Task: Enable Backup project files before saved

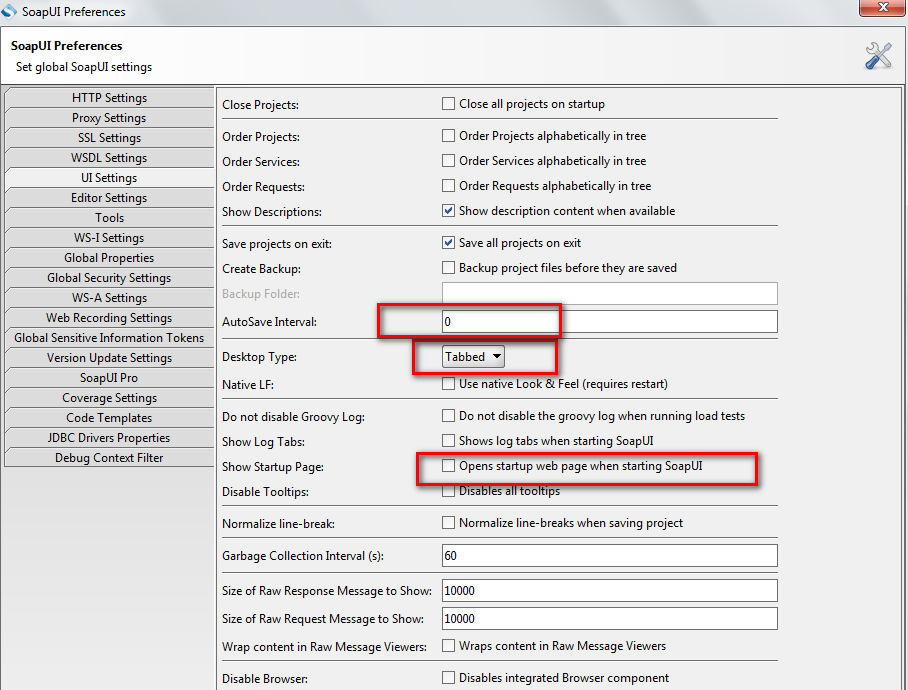Action: coord(448,267)
